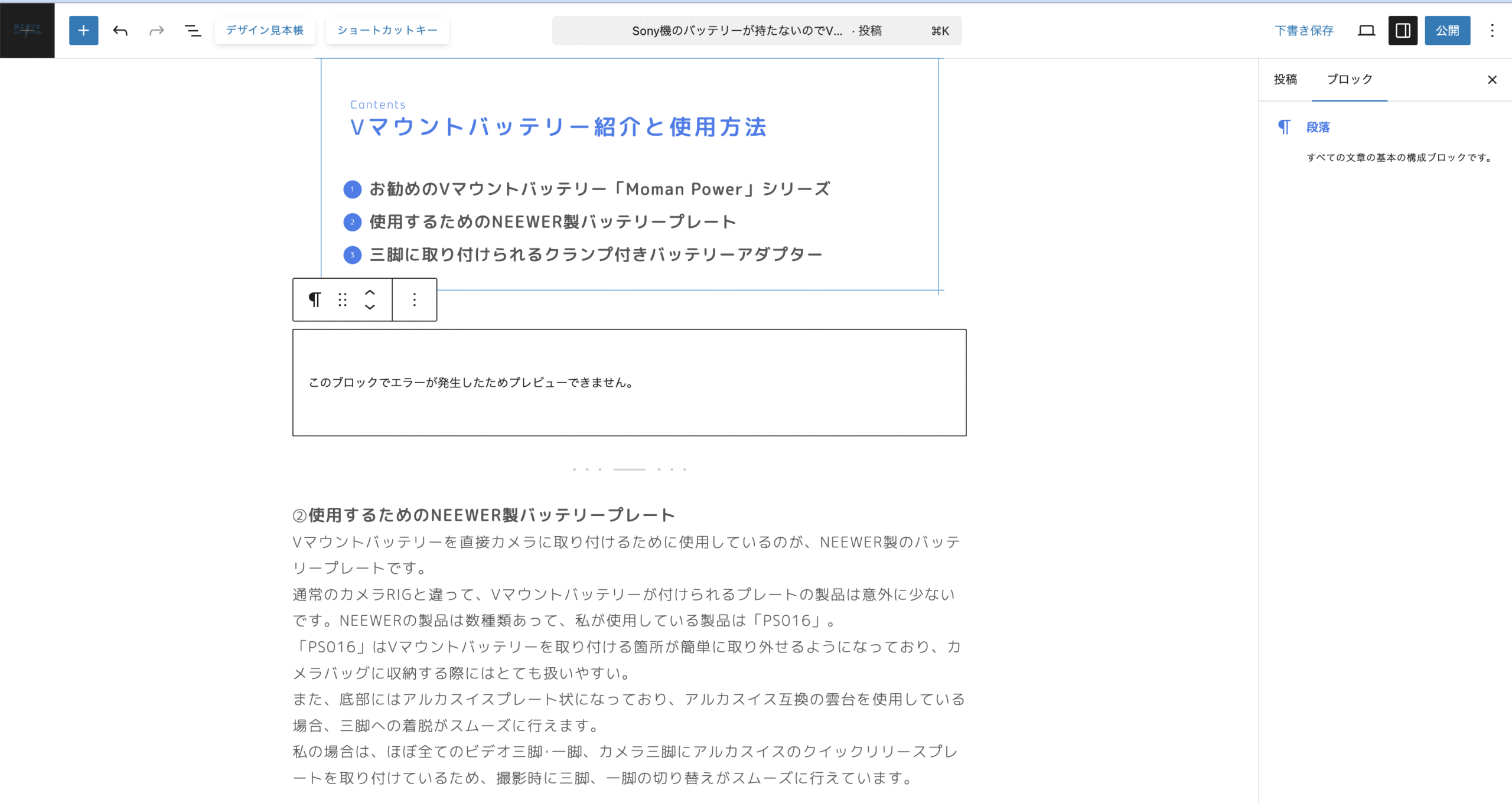Click the 段落 paragraph icon in sidebar

[1284, 127]
